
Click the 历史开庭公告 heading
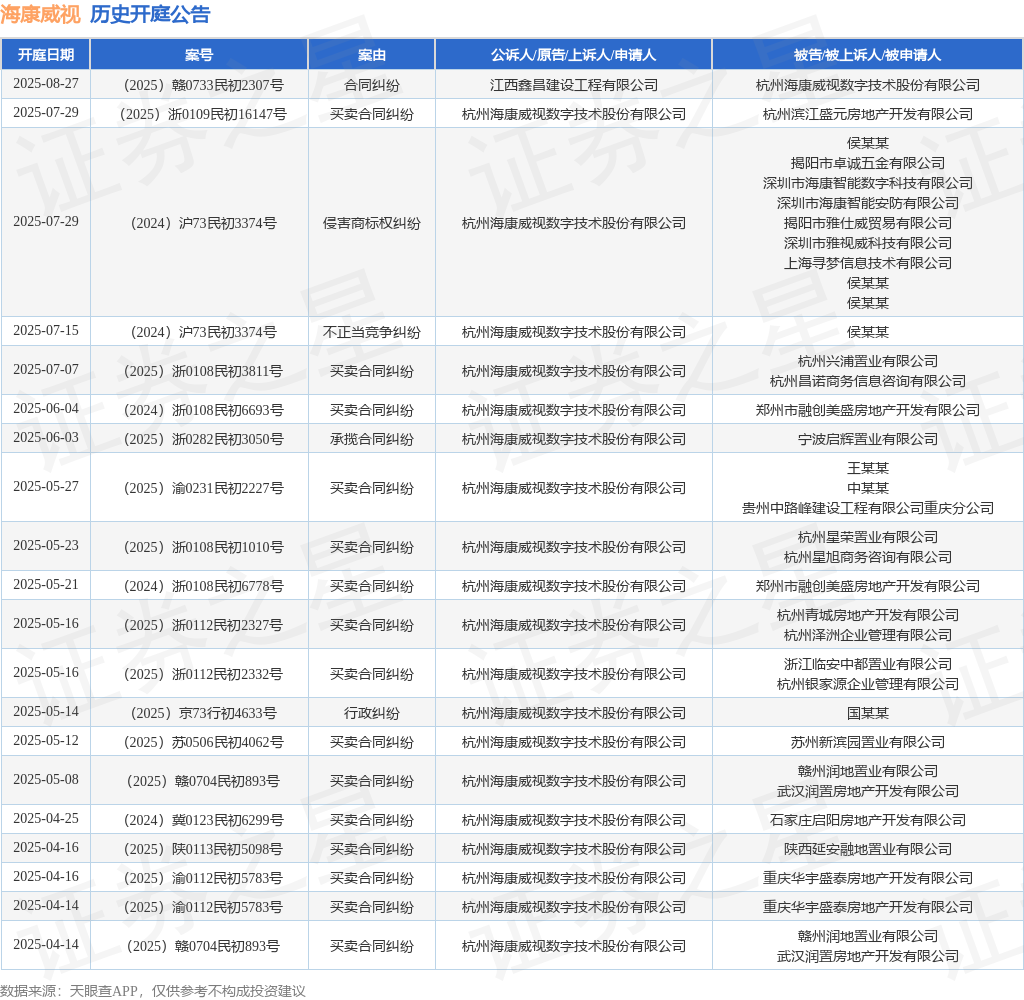tap(150, 14)
